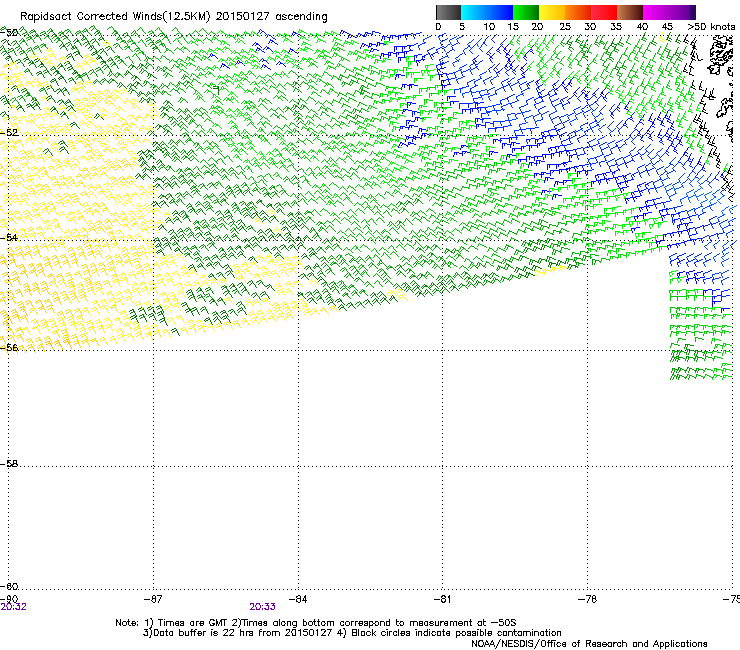Click the '-58' latitude label
The image size is (740, 650).
click(9, 464)
